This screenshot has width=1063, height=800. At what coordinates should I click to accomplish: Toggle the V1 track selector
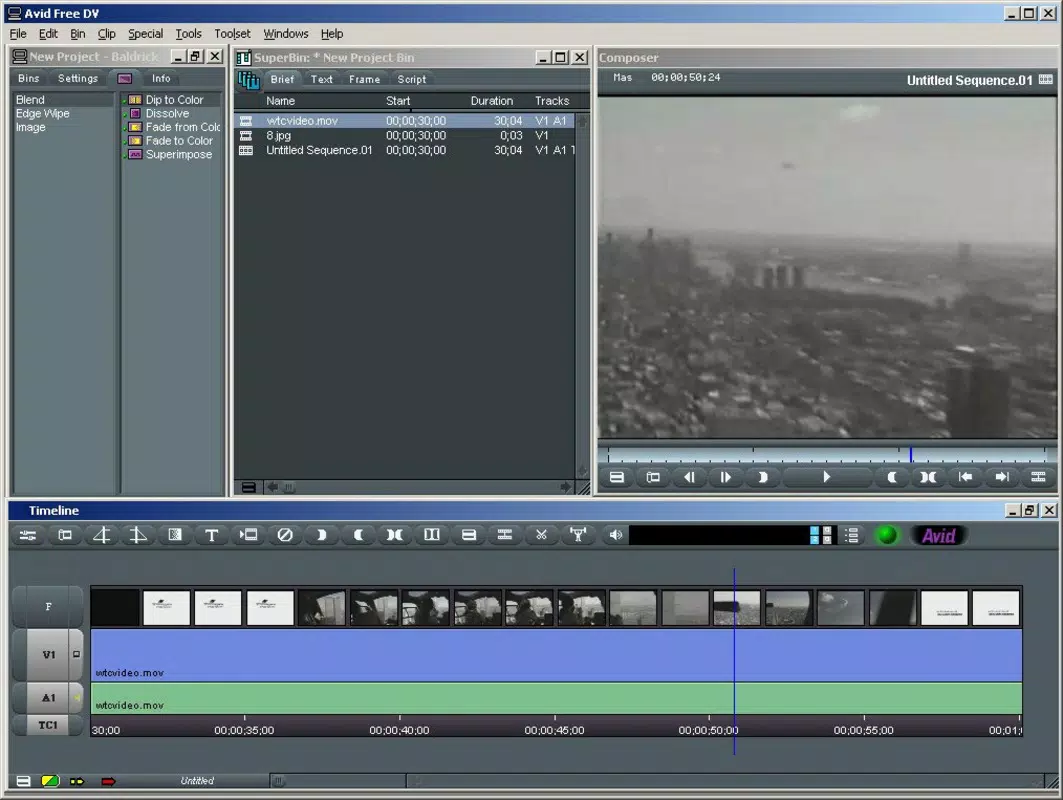click(x=48, y=655)
